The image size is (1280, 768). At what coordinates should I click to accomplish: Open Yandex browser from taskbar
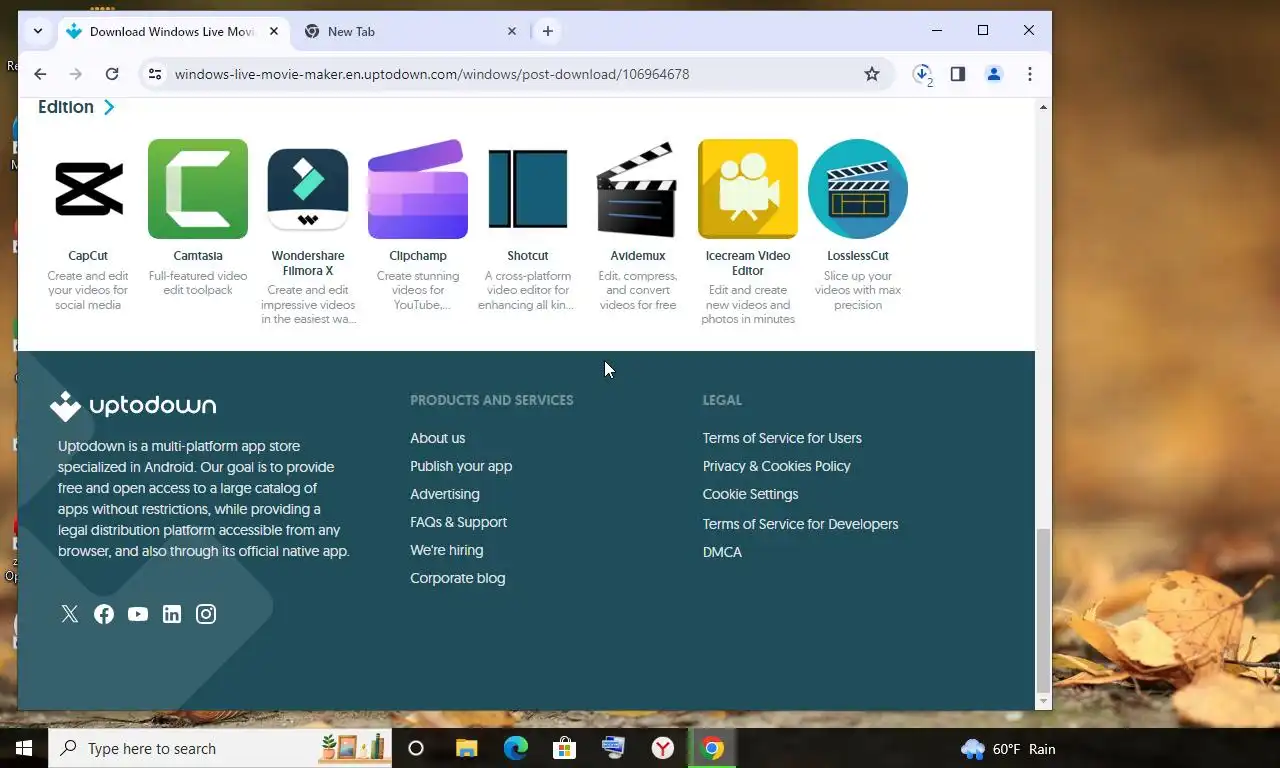pyautogui.click(x=663, y=748)
